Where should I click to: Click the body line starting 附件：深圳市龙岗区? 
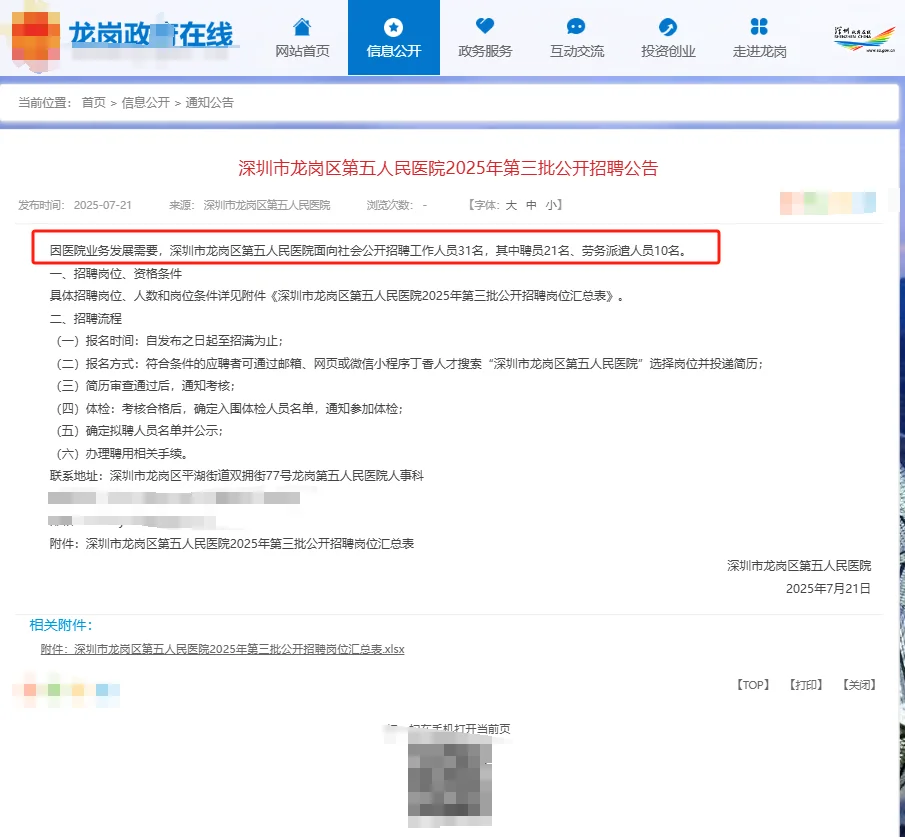coord(232,544)
